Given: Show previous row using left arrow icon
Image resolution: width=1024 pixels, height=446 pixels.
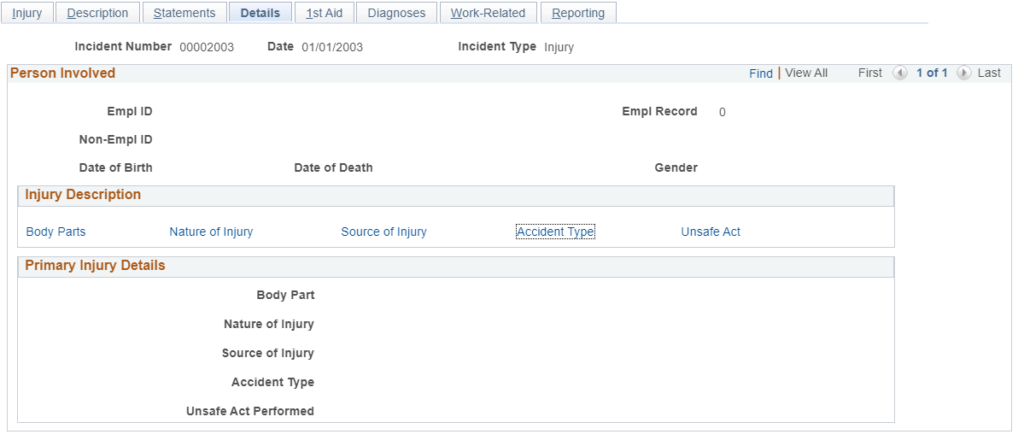Looking at the screenshot, I should pos(900,73).
